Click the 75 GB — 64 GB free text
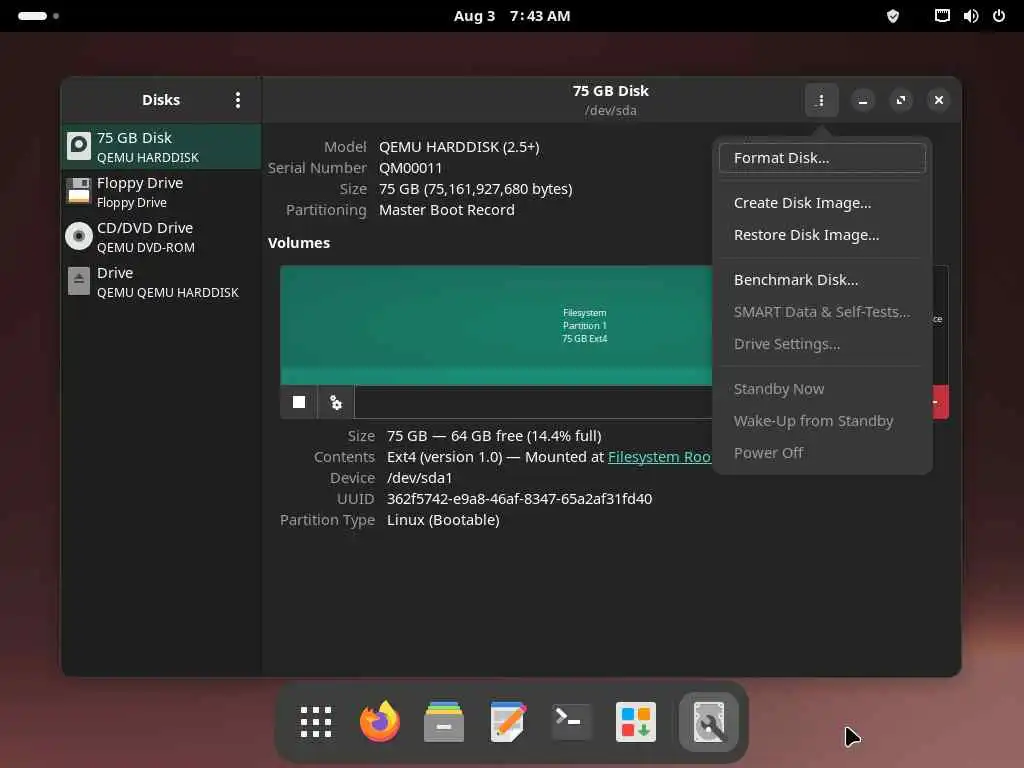1024x768 pixels. click(x=494, y=436)
